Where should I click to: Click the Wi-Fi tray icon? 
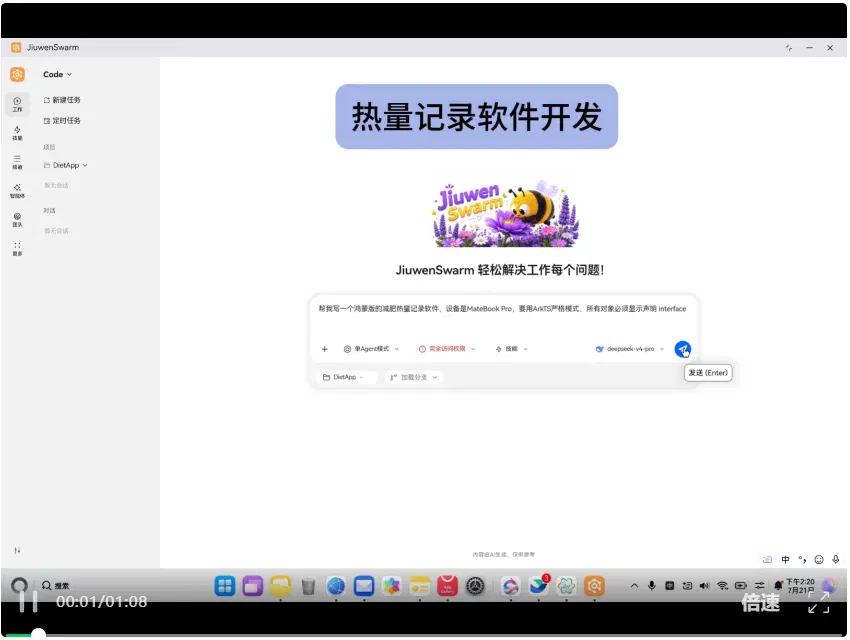coord(722,586)
